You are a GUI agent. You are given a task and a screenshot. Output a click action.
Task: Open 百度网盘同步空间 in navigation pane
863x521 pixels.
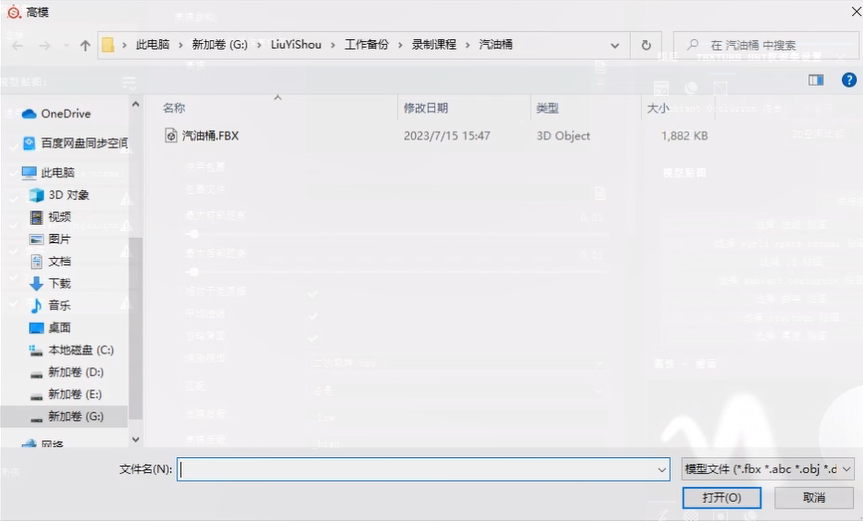point(82,143)
